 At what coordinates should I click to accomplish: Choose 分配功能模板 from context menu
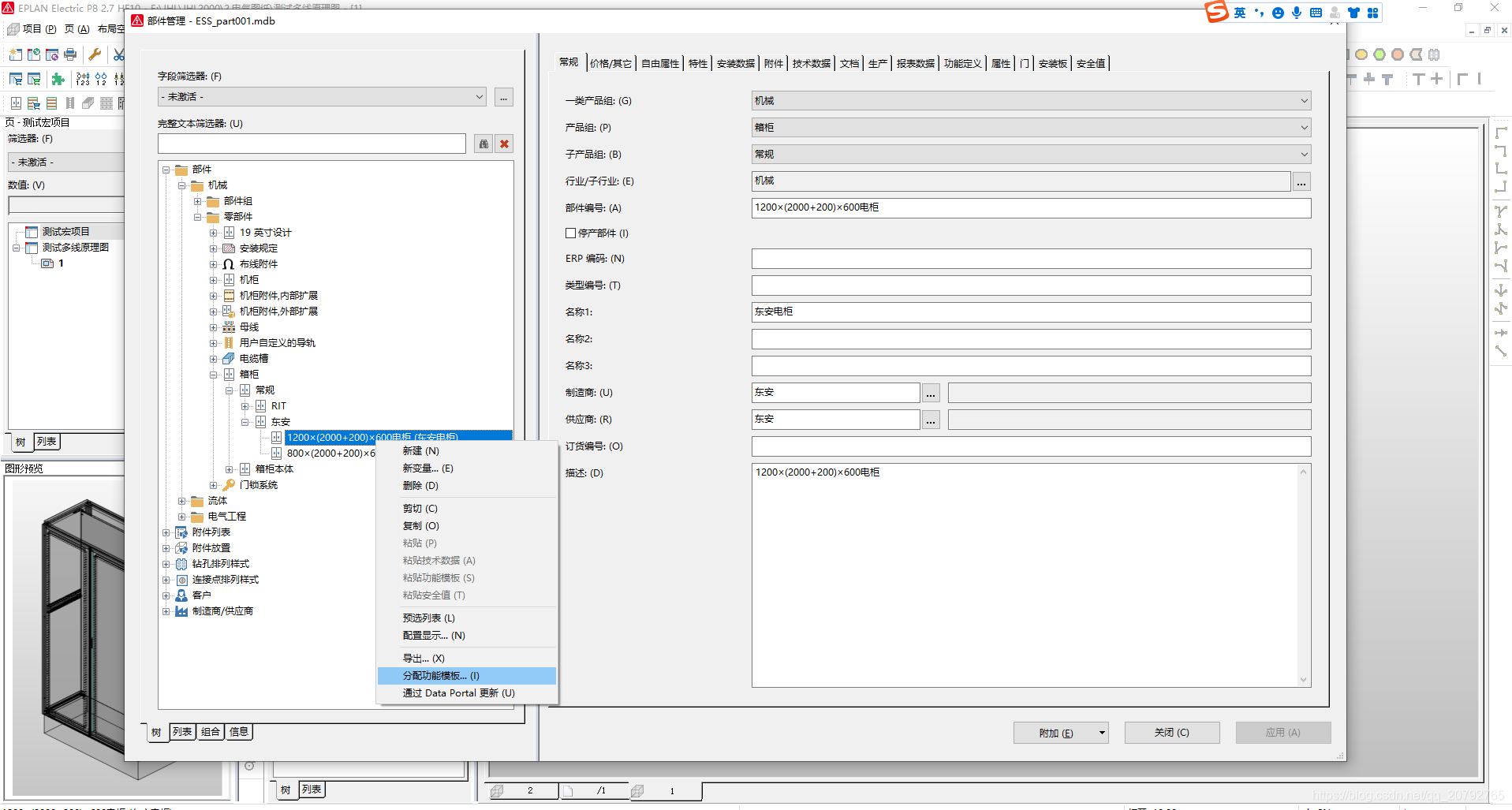click(440, 676)
